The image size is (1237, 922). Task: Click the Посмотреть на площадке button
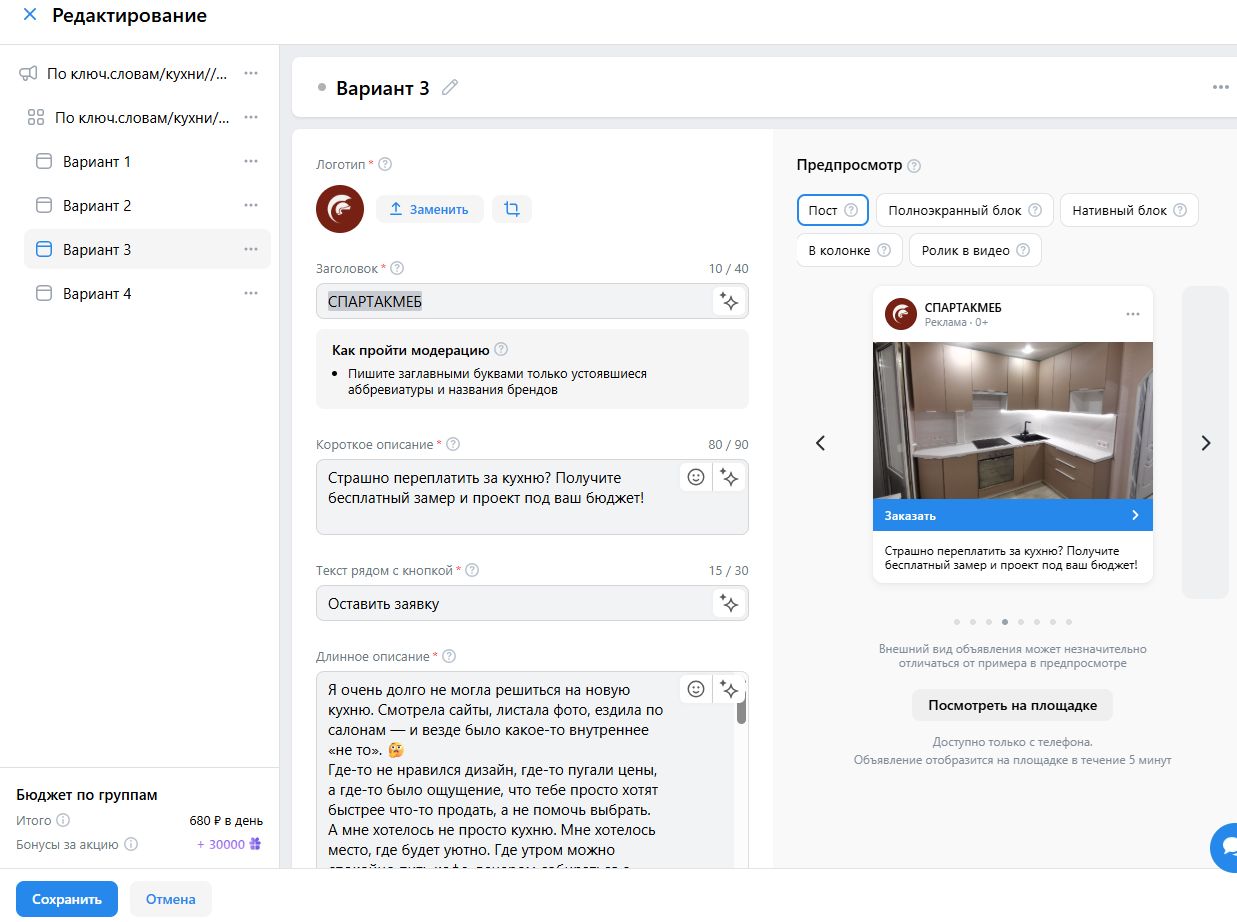pyautogui.click(x=1012, y=705)
